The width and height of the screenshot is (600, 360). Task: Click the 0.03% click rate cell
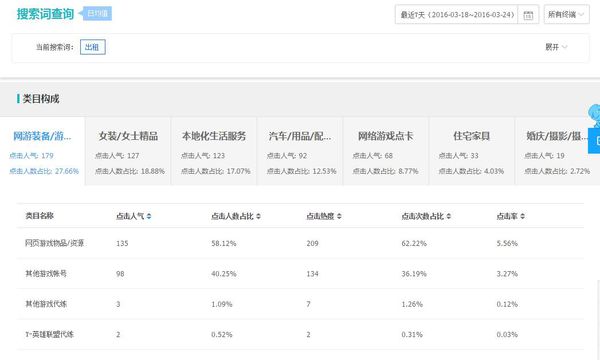(507, 334)
